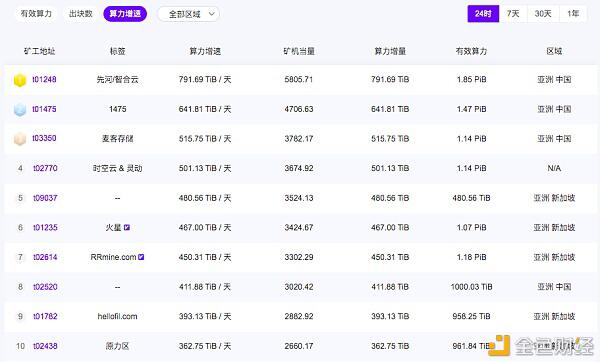Click the 区域 column header

(554, 51)
